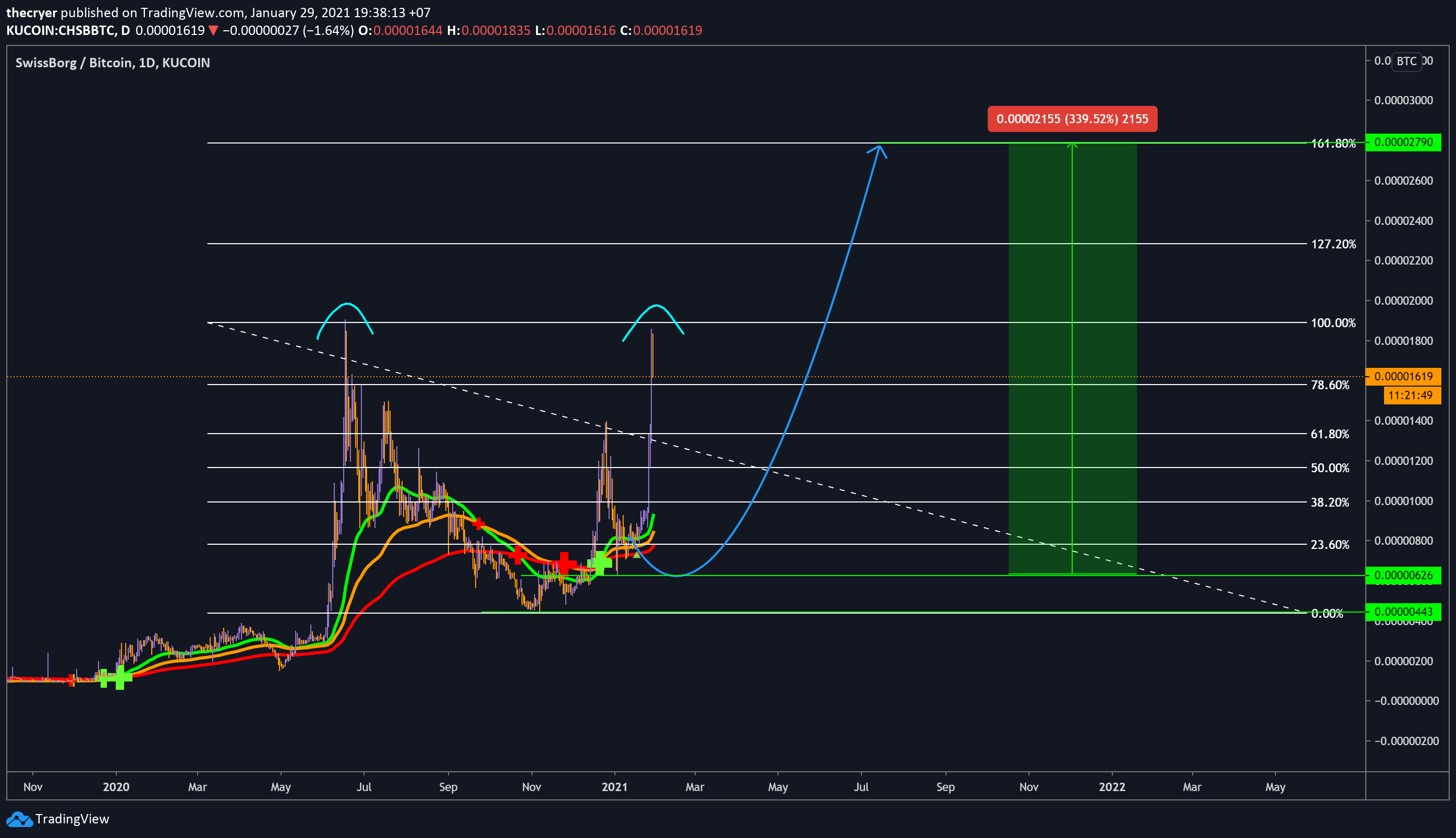Select the 38.20% Fibonacci level label

point(1329,502)
